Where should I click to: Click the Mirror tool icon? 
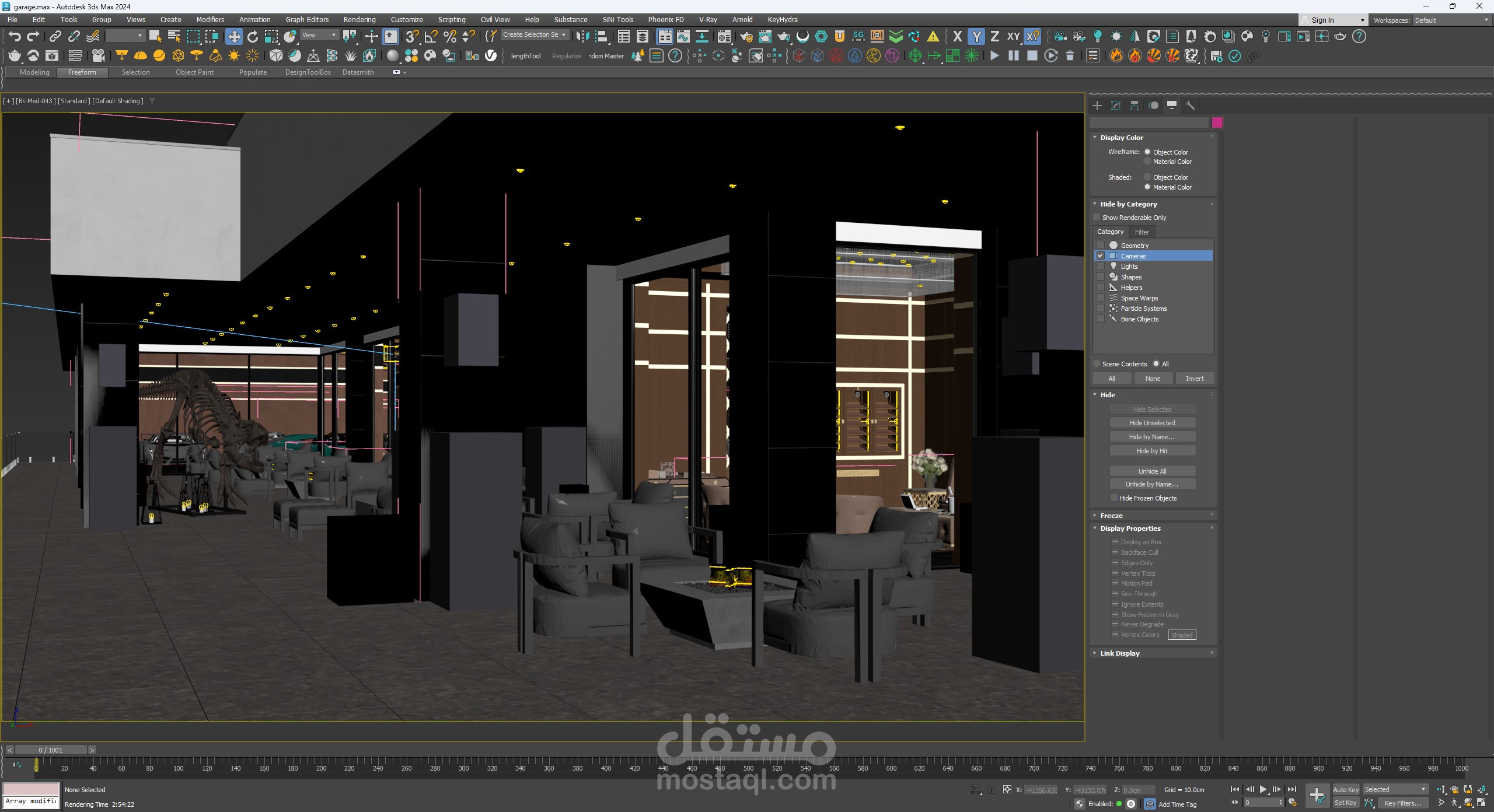coord(582,37)
